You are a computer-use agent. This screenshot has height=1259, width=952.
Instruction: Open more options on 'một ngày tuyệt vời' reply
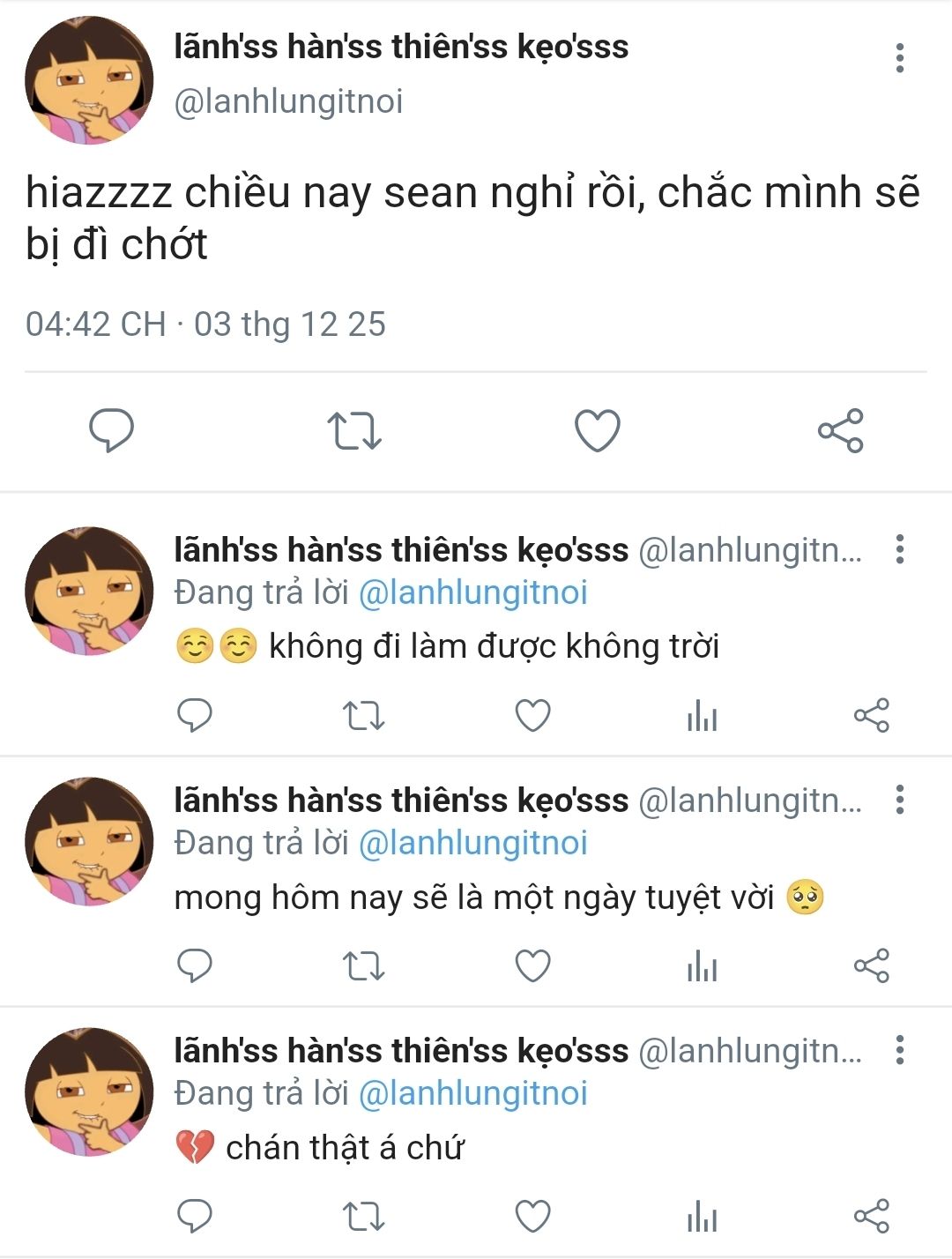coord(899,799)
